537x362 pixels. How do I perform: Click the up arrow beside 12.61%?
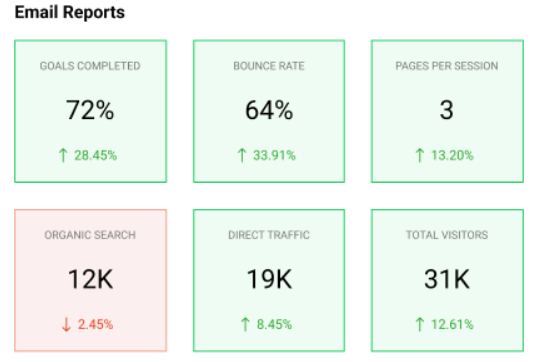[x=420, y=324]
